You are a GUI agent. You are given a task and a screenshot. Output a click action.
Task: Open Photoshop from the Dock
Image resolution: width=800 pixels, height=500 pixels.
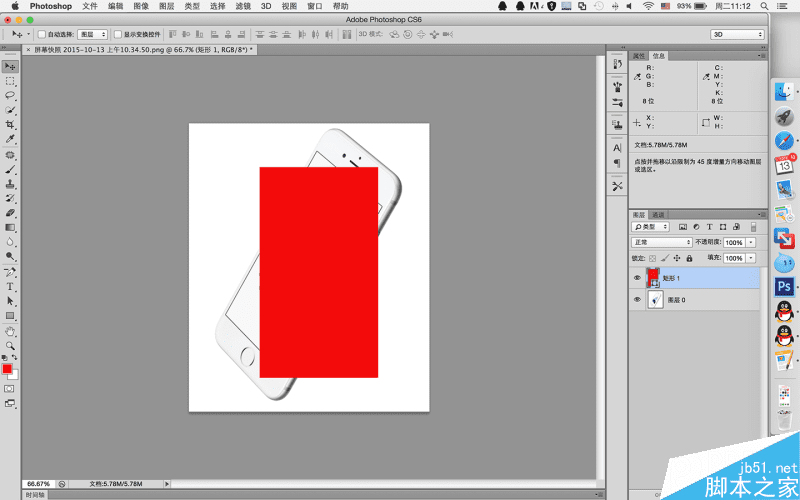785,288
